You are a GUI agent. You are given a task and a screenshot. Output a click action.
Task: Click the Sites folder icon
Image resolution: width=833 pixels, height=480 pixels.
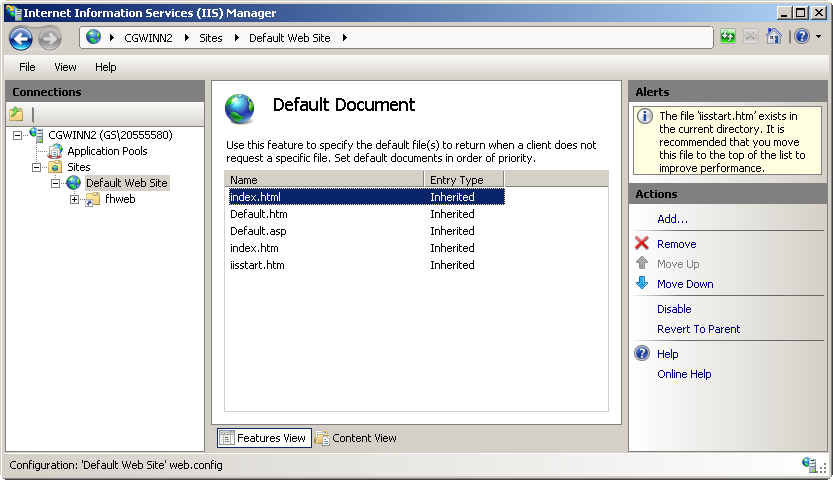(x=55, y=167)
